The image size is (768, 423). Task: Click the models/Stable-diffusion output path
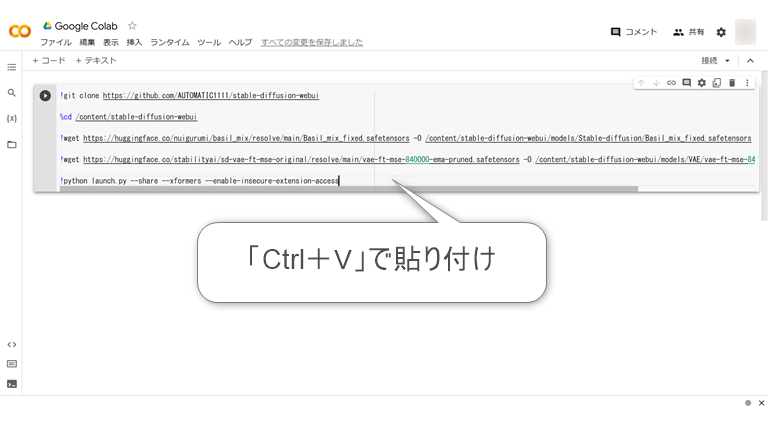588,138
